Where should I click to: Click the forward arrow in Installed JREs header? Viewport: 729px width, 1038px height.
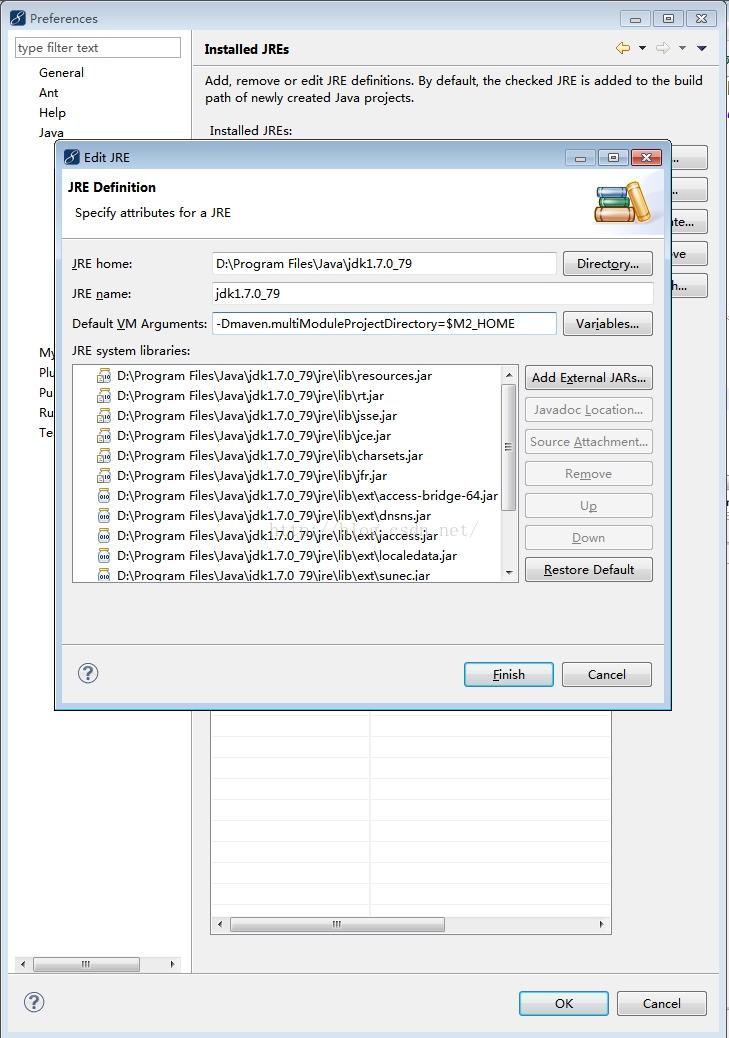click(x=663, y=48)
